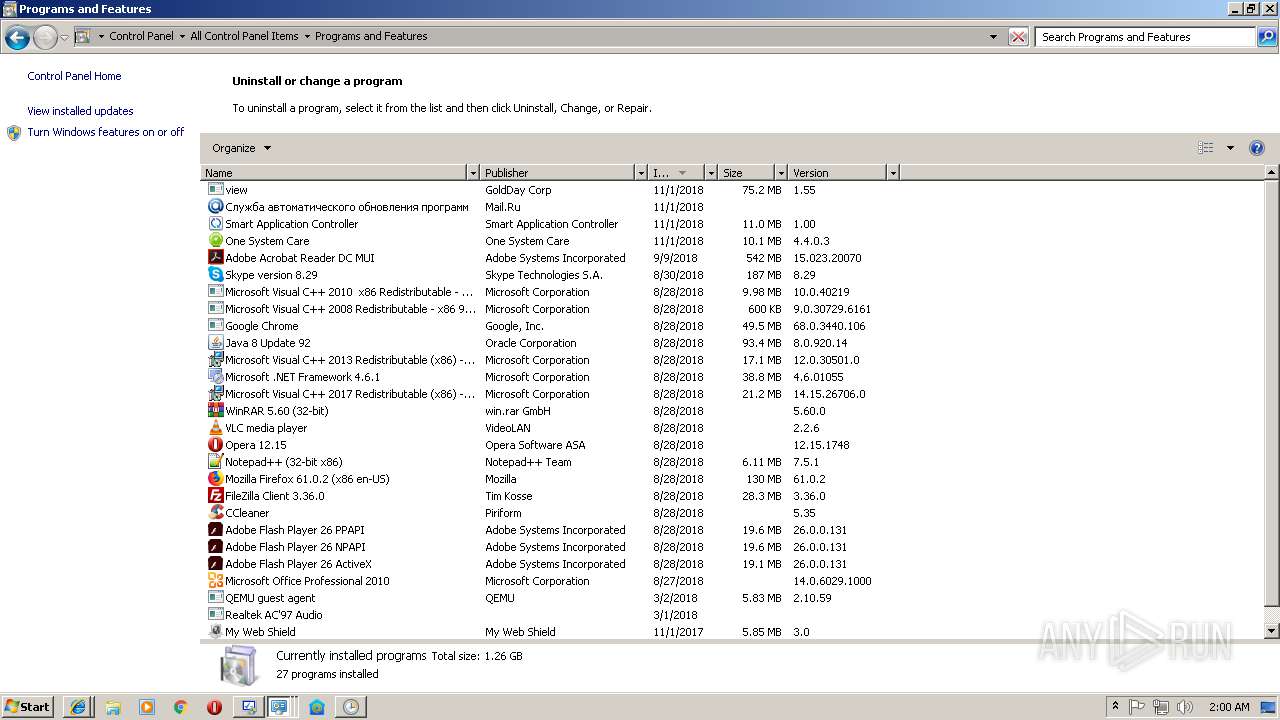Click the Back navigation arrow

tap(17, 38)
